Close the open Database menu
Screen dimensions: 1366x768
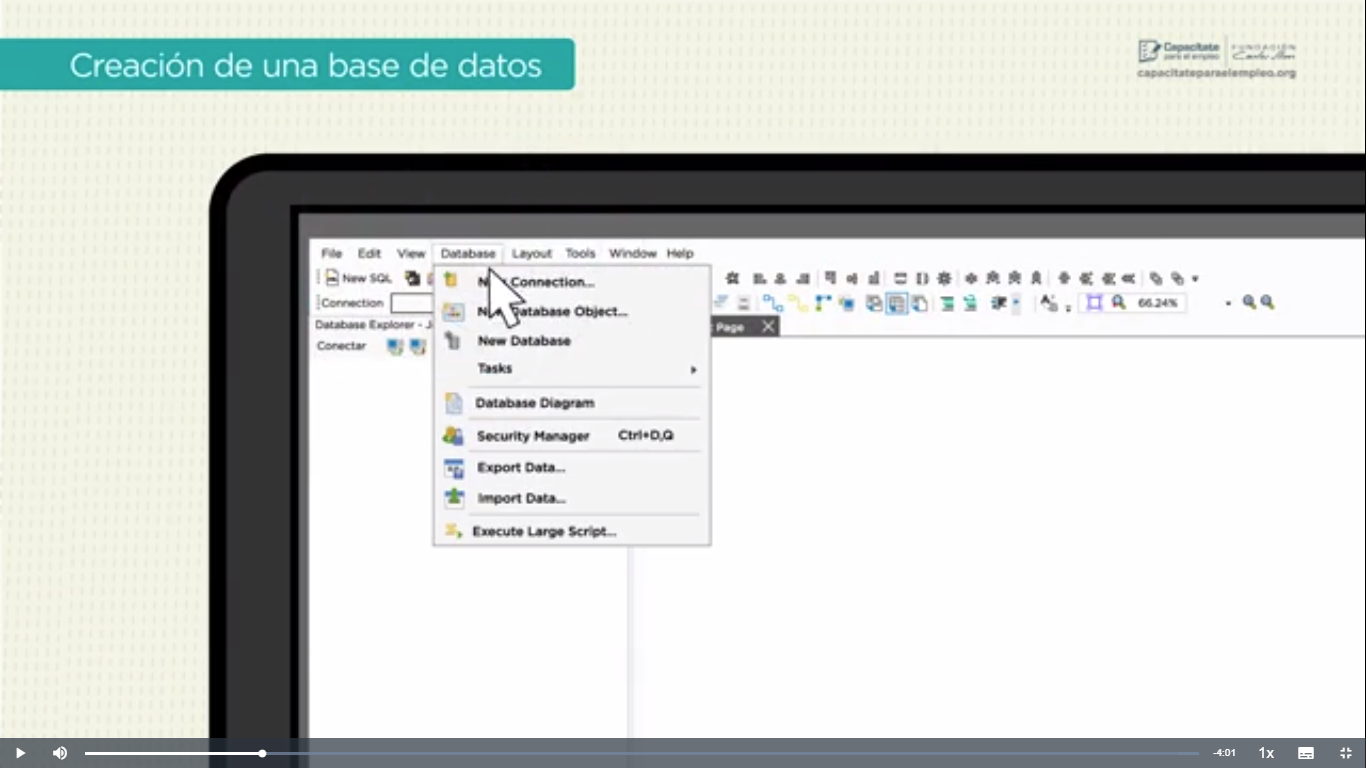468,254
